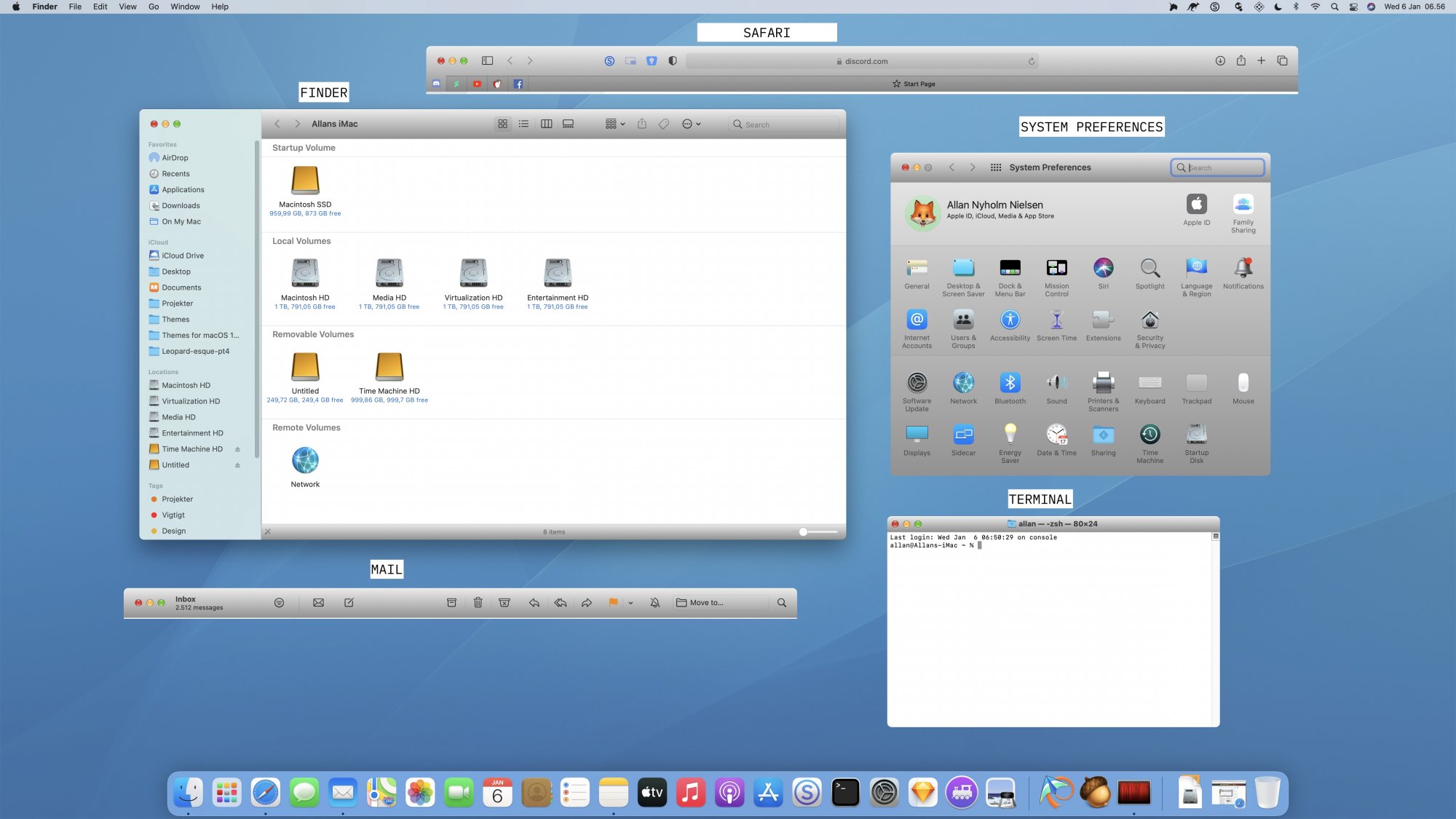The image size is (1456, 819).
Task: Open Finder action menu dropdown
Action: [x=691, y=124]
